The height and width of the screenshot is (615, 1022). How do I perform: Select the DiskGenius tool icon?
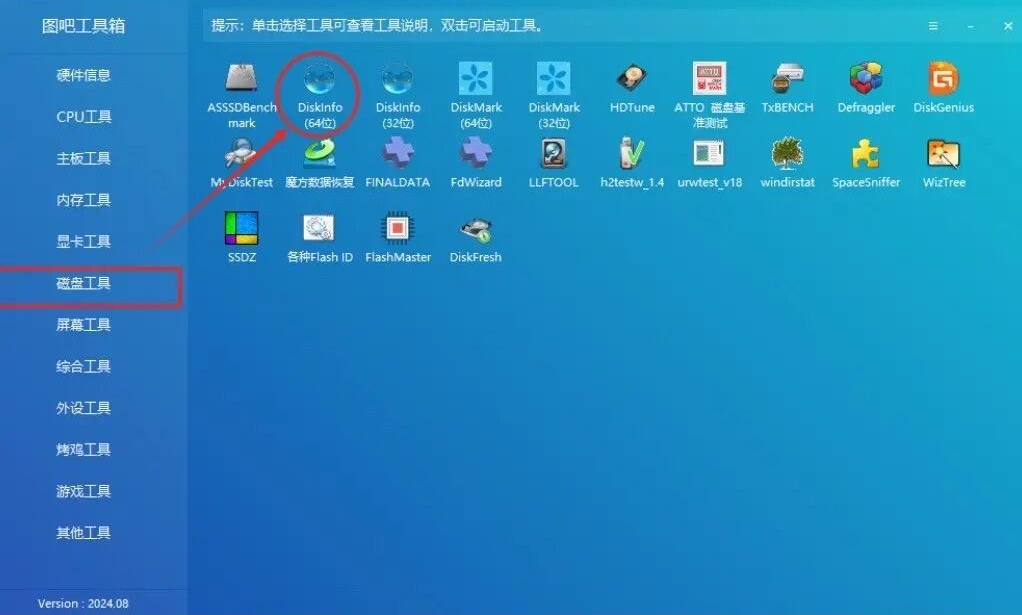coord(943,79)
